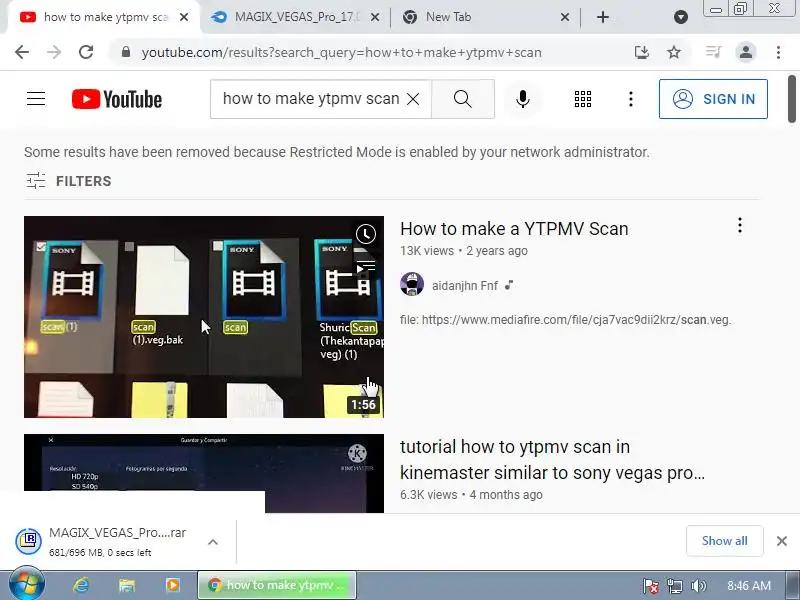Click 6.3K views • 4 months ago text

tap(471, 495)
